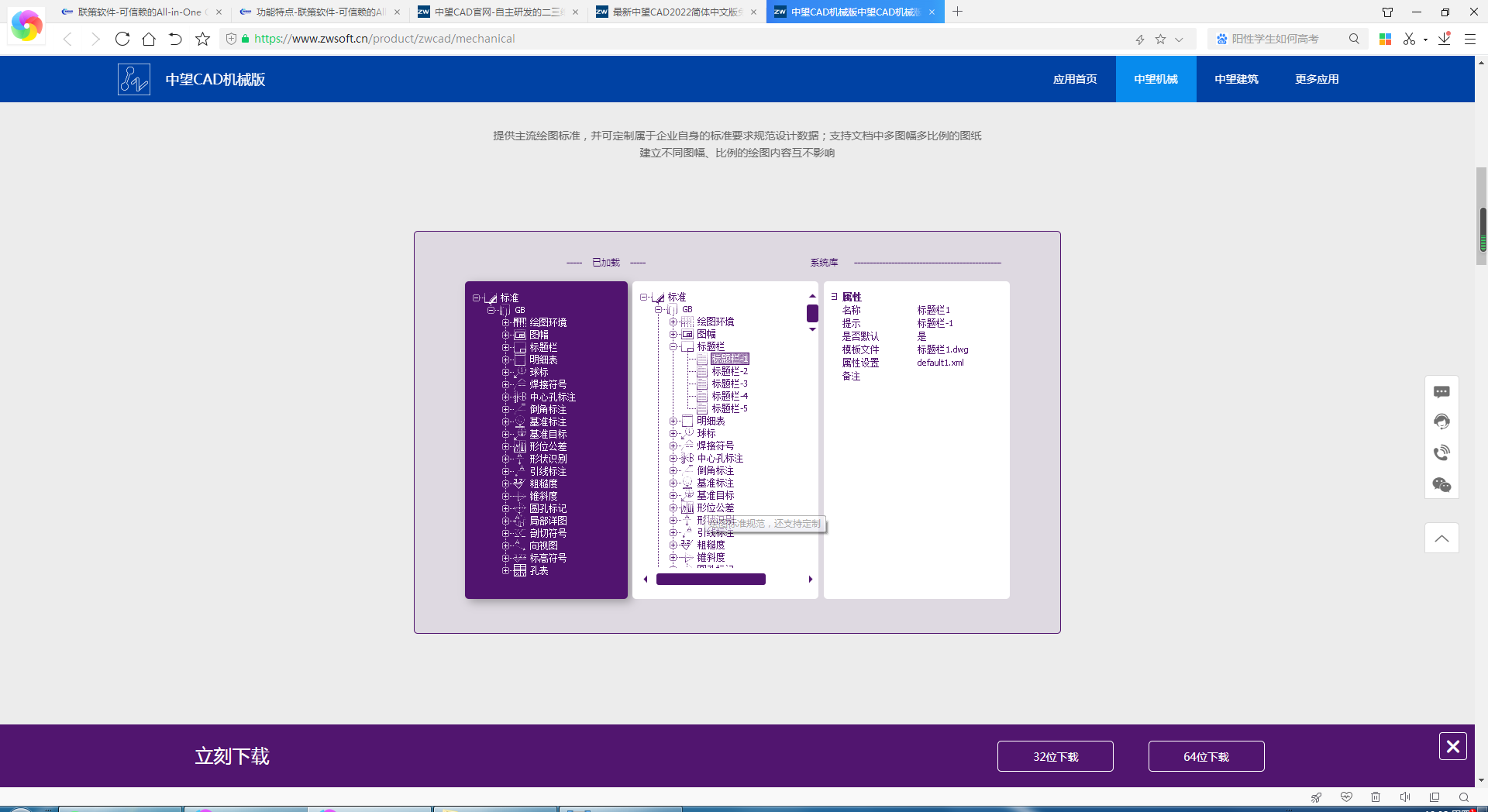Open the 更多应用 nav item
This screenshot has width=1488, height=812.
[1317, 79]
